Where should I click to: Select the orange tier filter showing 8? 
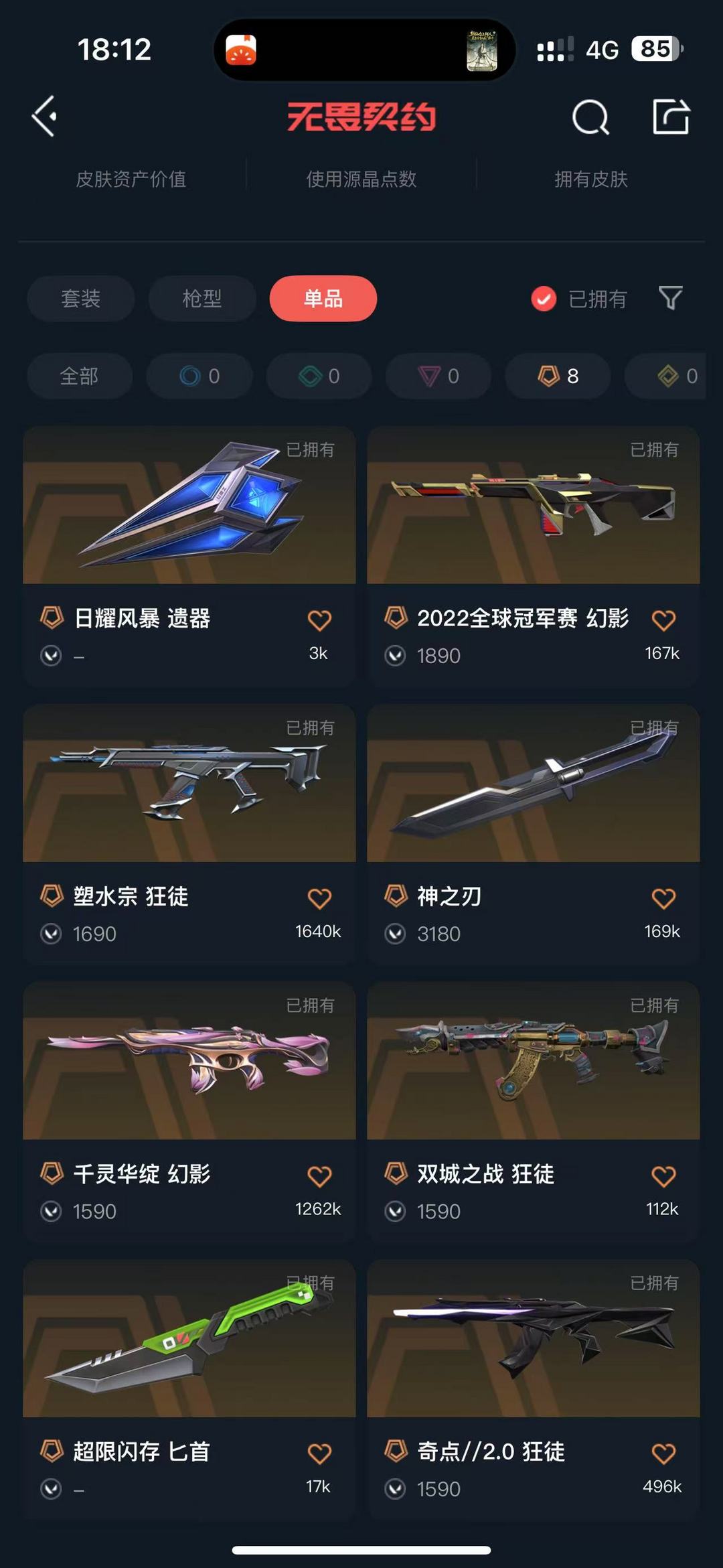click(558, 376)
